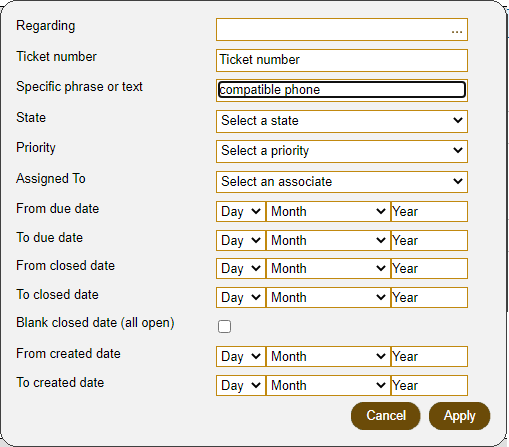The width and height of the screenshot is (509, 447).
Task: Open the To created date Day dropdown
Action: click(241, 385)
